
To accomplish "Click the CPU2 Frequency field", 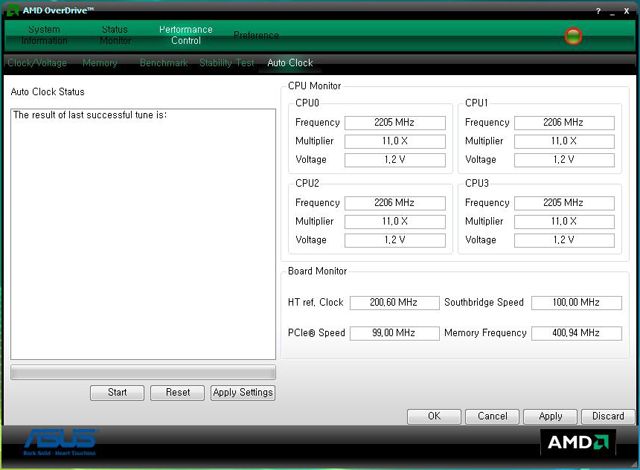I will click(395, 203).
